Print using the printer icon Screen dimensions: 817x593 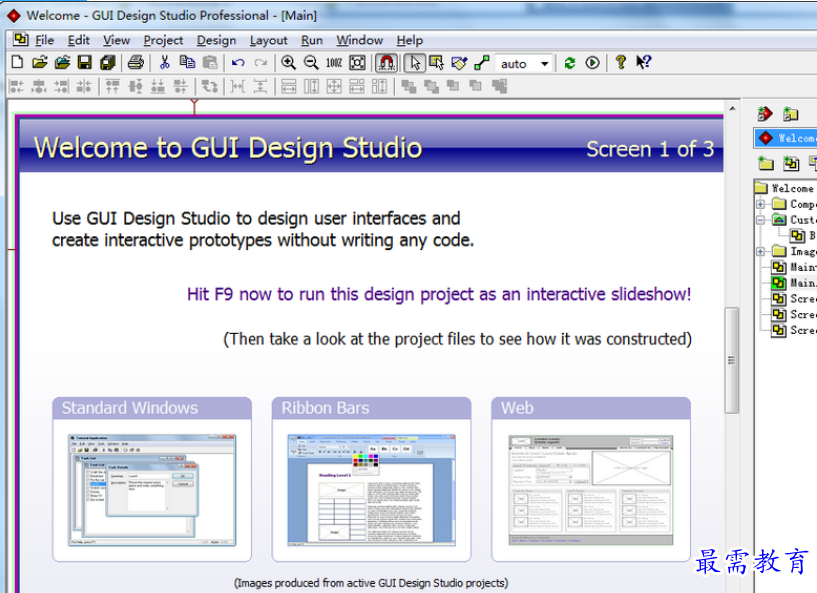click(135, 63)
